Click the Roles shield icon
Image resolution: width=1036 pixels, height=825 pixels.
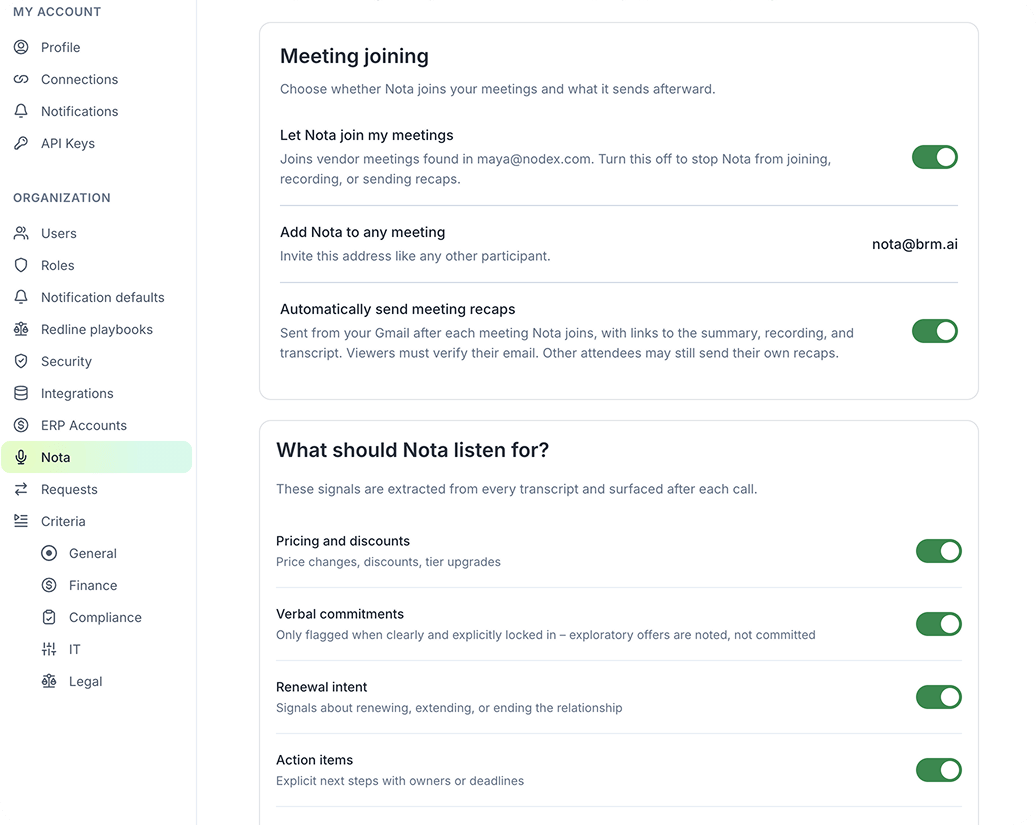[x=21, y=265]
